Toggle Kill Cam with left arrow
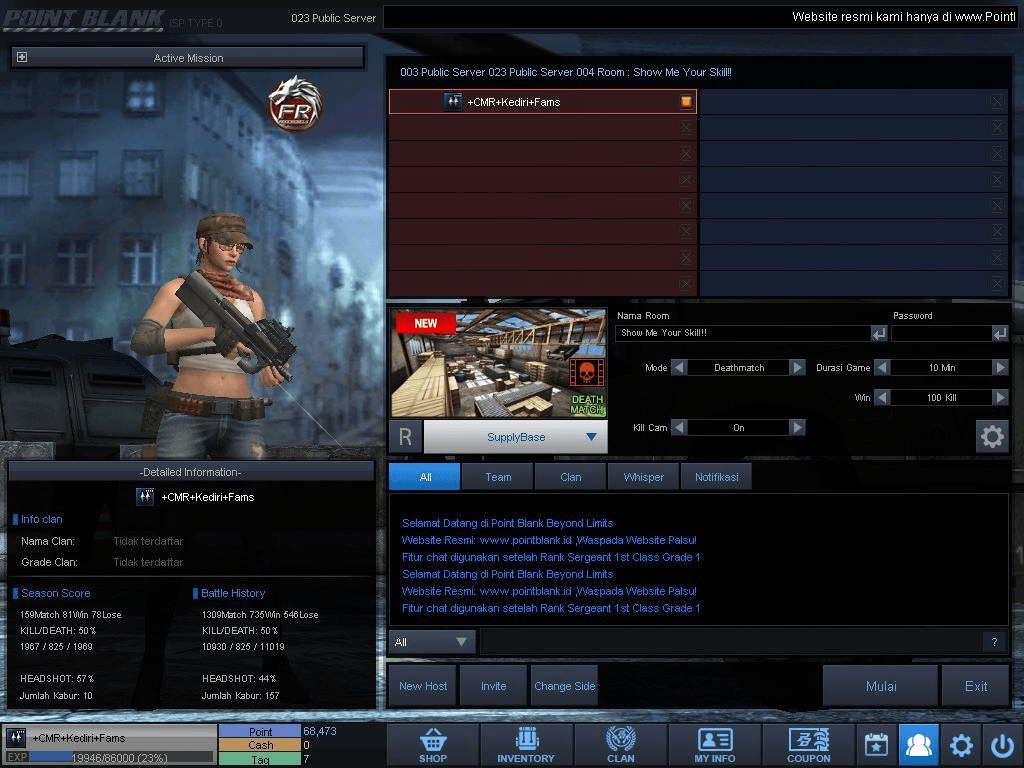This screenshot has height=768, width=1024. coord(679,428)
